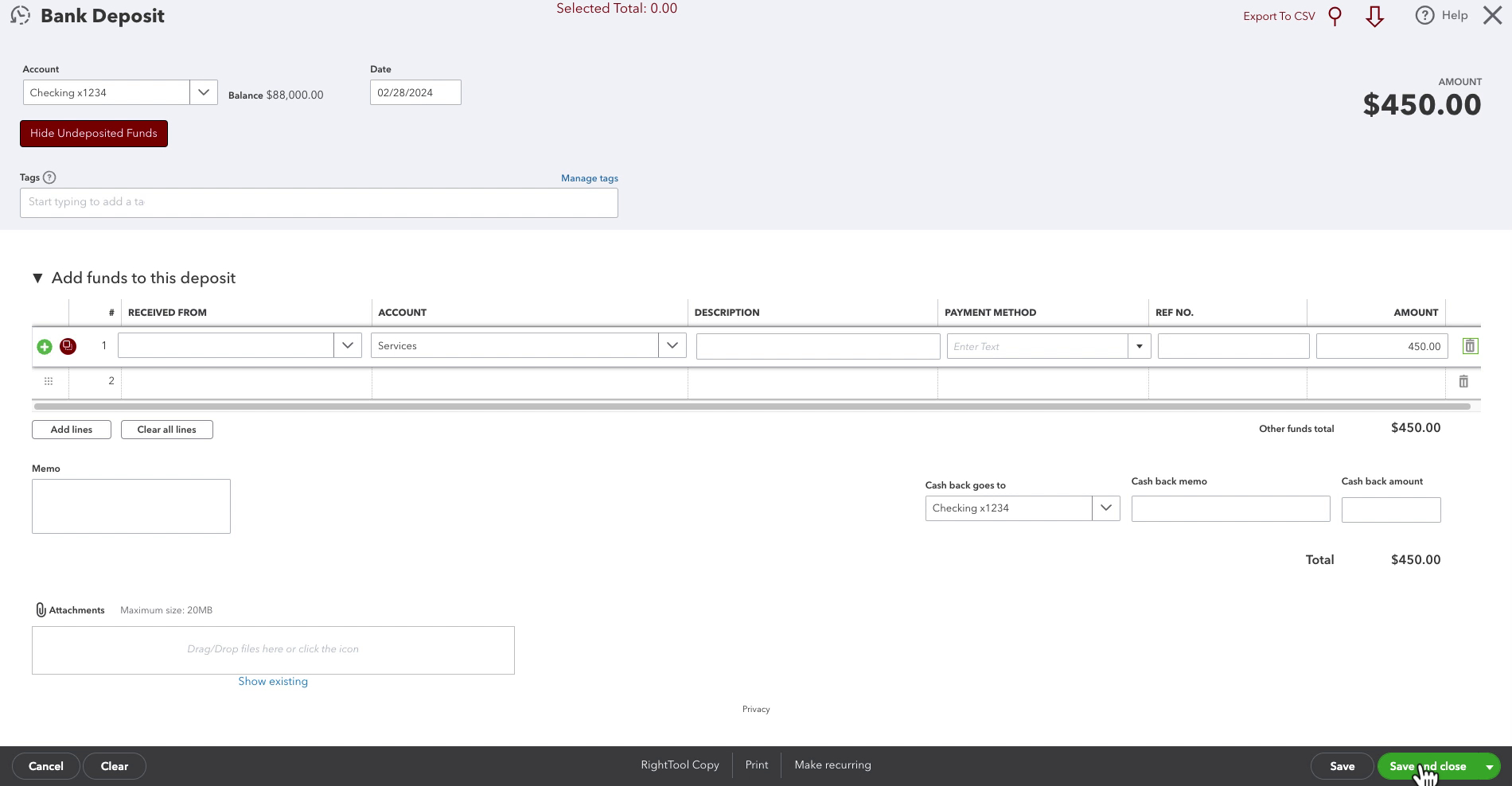Image resolution: width=1512 pixels, height=786 pixels.
Task: Open the recent transactions history icon
Action: click(x=21, y=15)
